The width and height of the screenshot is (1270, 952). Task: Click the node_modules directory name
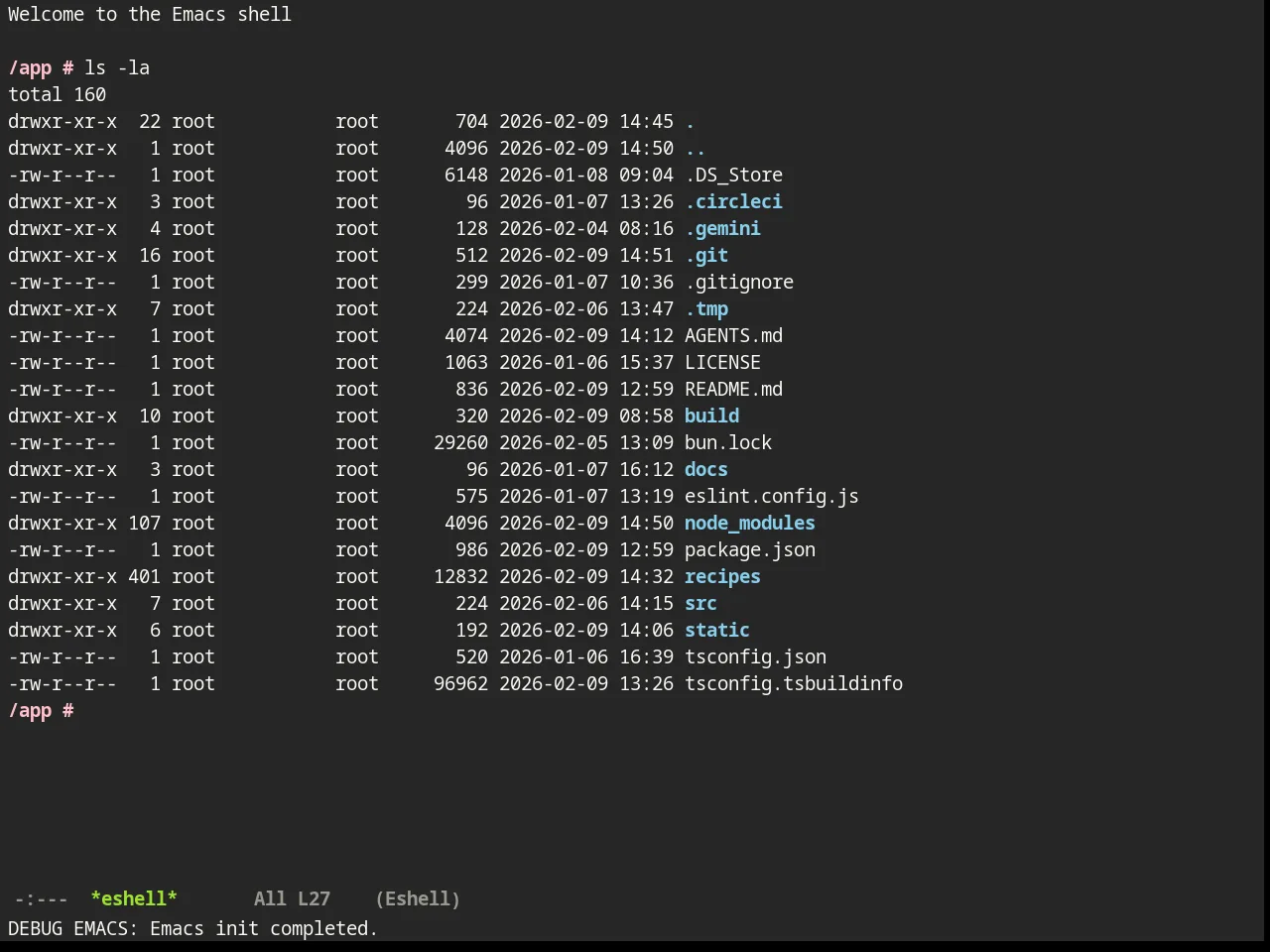[x=750, y=523]
